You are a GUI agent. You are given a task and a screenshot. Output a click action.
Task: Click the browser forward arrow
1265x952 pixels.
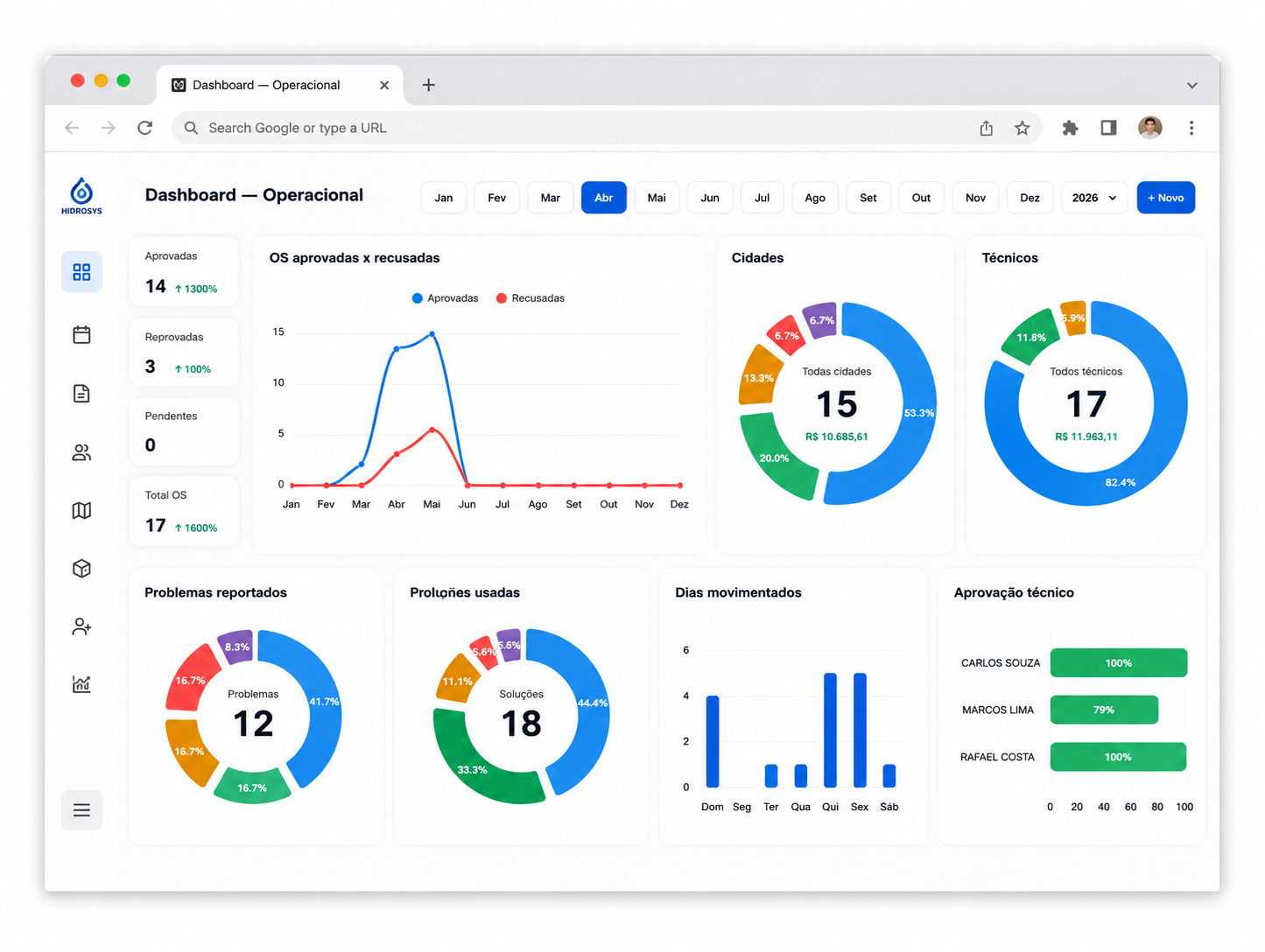[109, 128]
